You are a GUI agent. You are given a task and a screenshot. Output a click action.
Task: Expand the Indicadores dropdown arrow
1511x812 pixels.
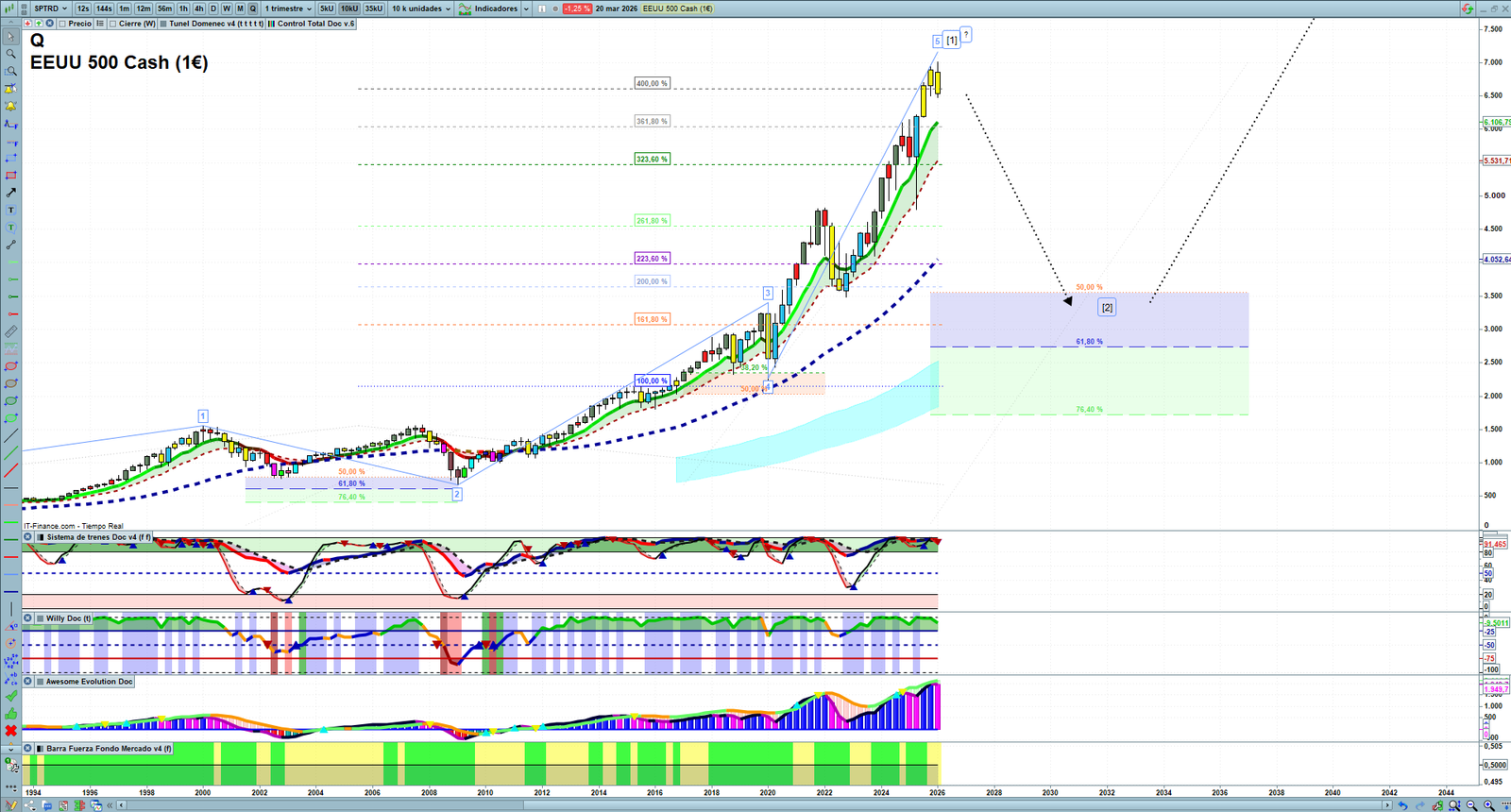(x=526, y=8)
